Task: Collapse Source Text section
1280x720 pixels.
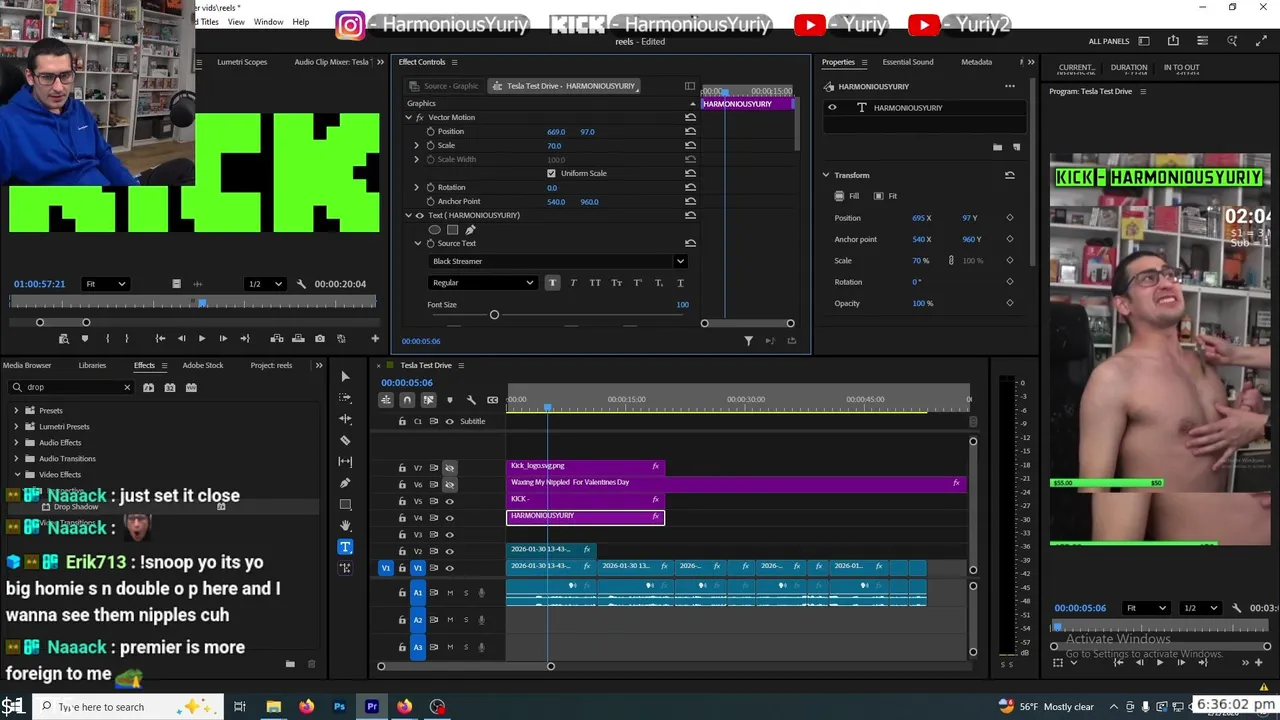Action: coord(418,243)
